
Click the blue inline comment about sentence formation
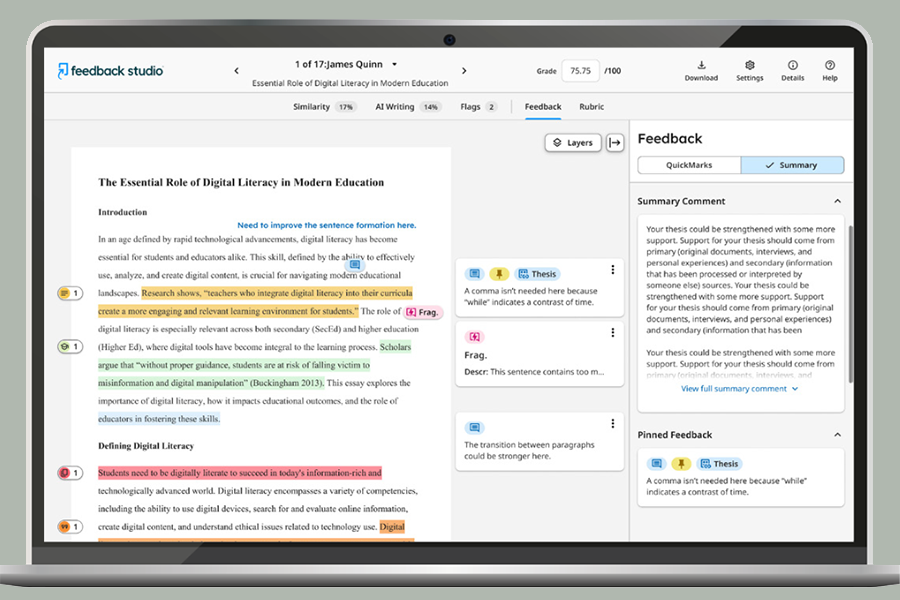coord(327,225)
